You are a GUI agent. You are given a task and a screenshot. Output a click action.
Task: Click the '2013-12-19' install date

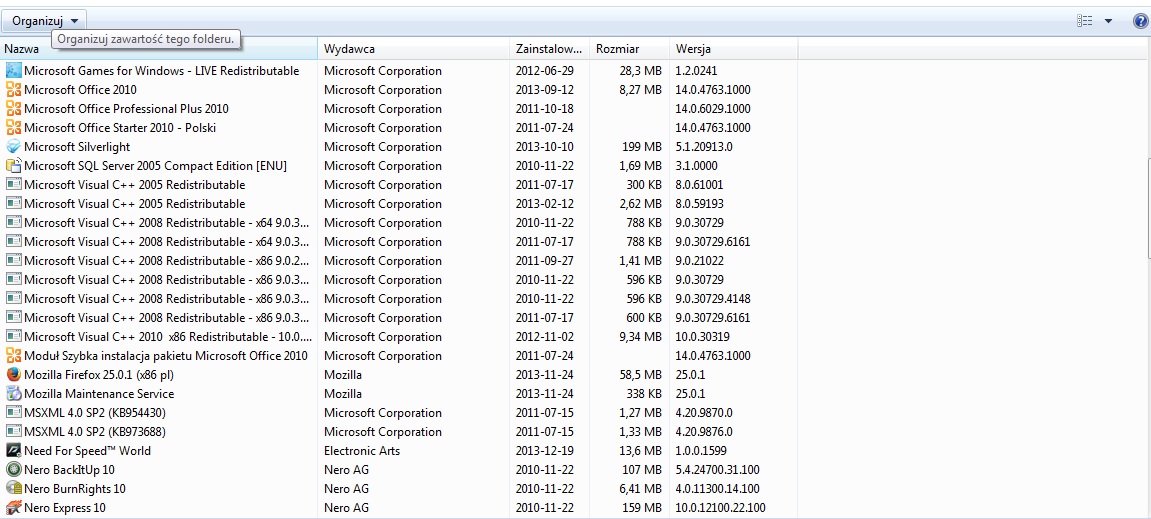tap(545, 451)
